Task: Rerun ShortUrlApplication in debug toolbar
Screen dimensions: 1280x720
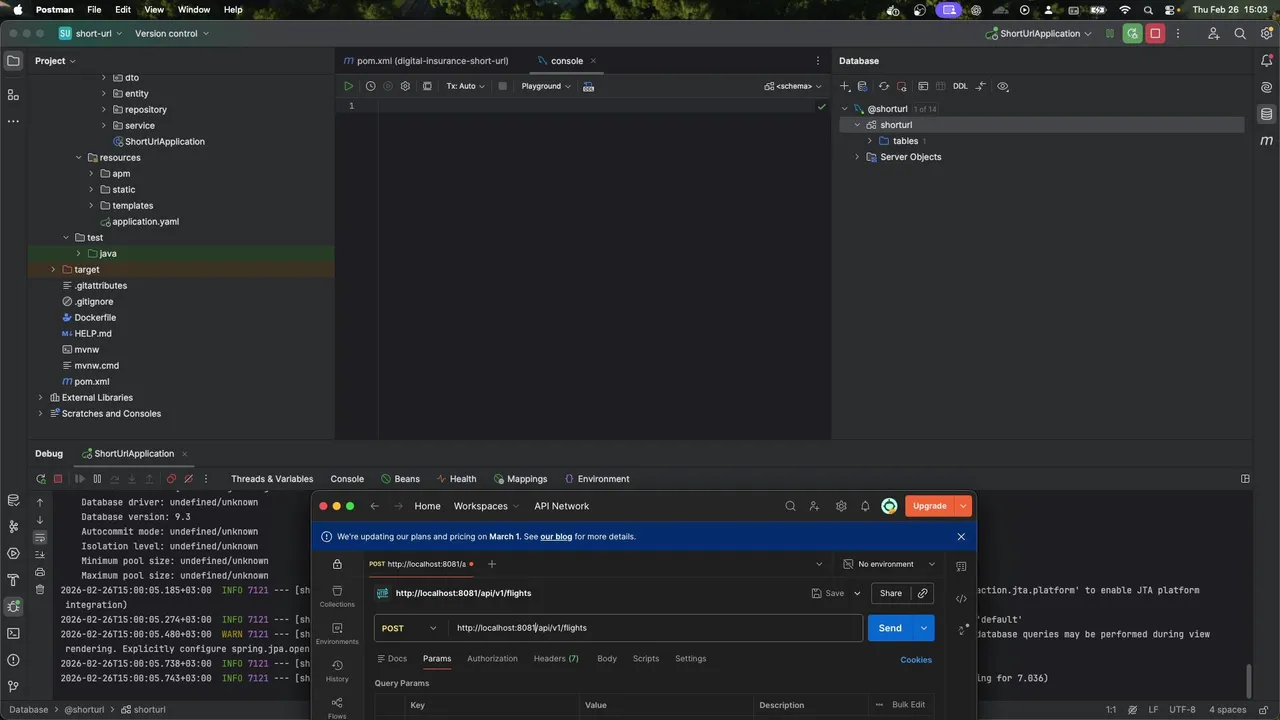Action: [x=41, y=479]
